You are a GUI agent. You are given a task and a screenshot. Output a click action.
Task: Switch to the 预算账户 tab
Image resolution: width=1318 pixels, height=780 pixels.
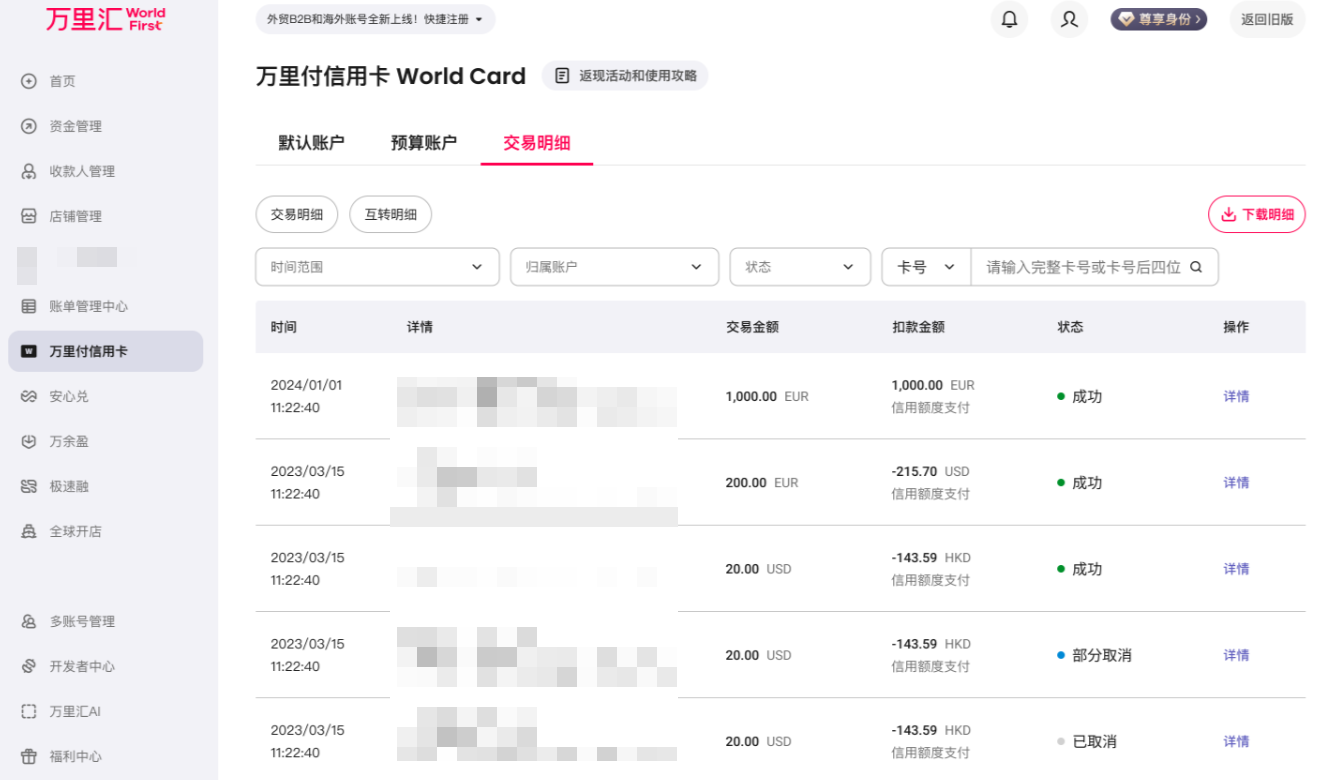[423, 143]
